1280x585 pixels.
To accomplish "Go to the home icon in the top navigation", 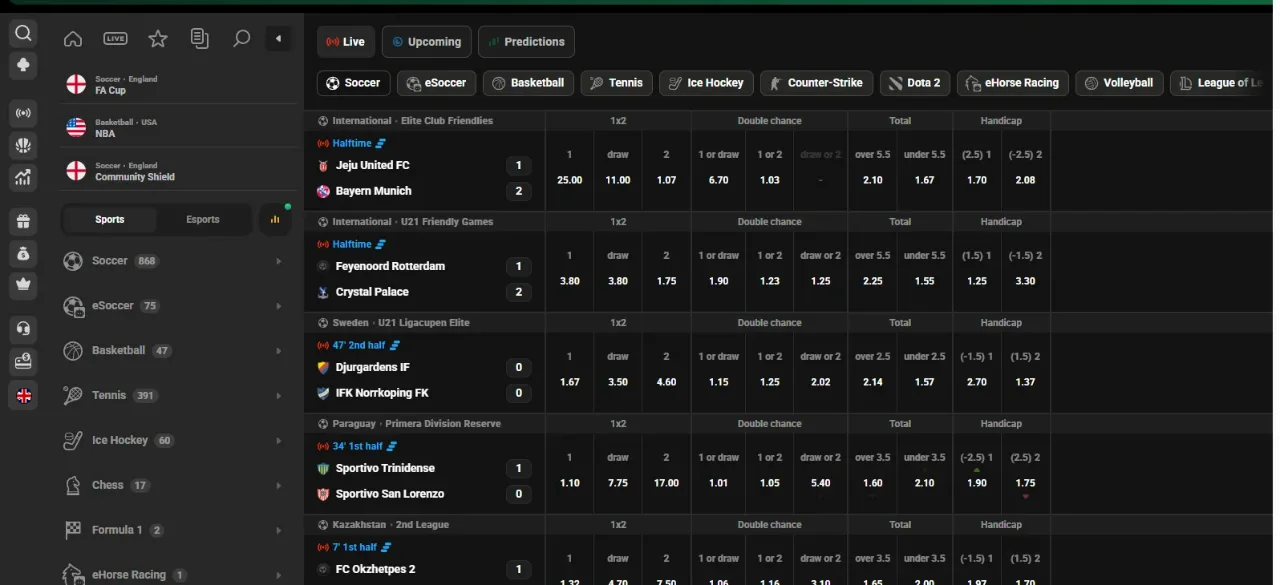I will [73, 39].
